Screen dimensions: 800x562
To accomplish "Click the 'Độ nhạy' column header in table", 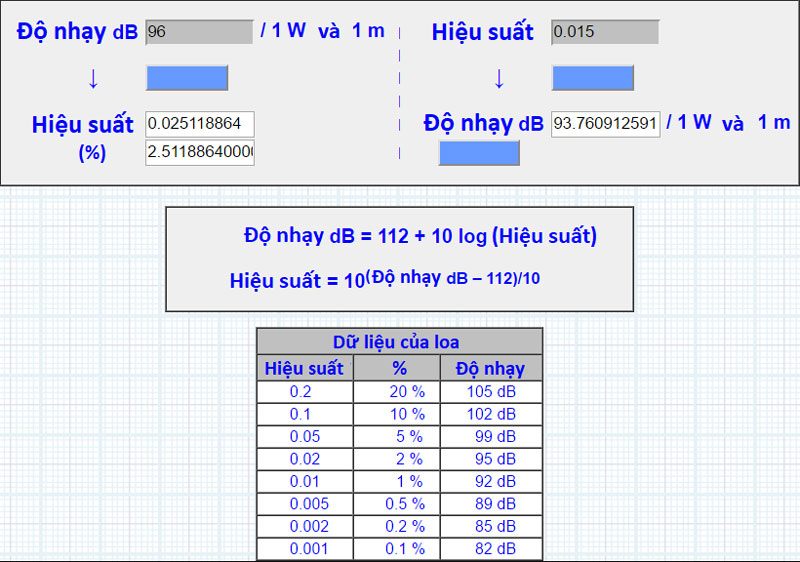I will coord(491,367).
